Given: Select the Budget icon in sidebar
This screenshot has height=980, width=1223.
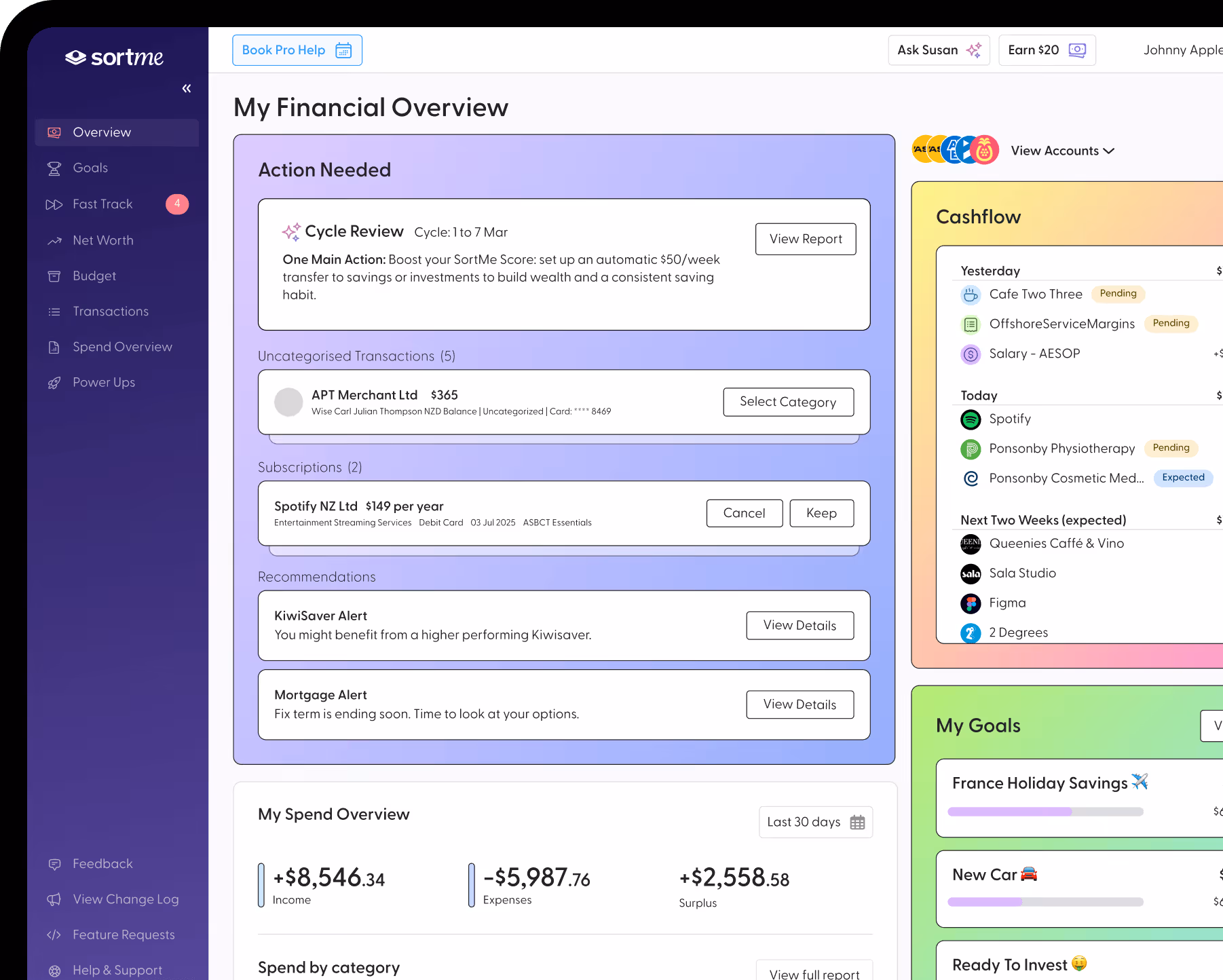Looking at the screenshot, I should point(54,276).
